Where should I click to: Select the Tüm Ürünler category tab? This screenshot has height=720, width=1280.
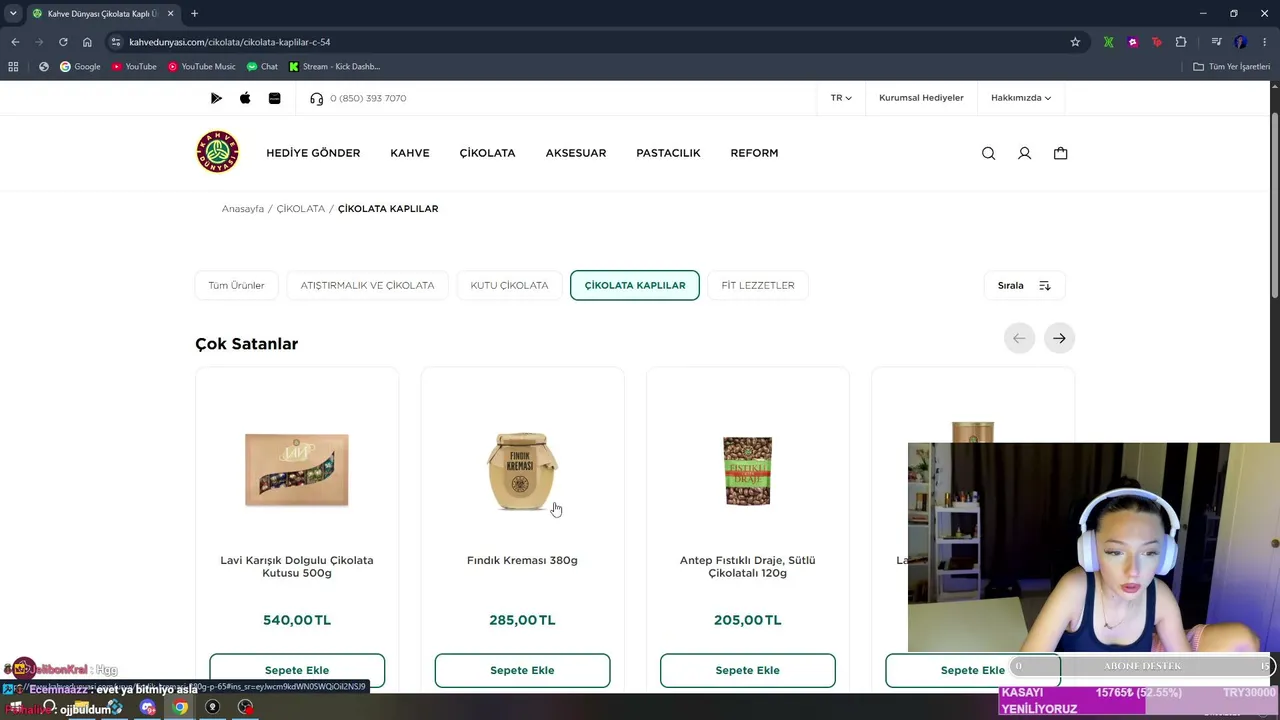pyautogui.click(x=236, y=285)
